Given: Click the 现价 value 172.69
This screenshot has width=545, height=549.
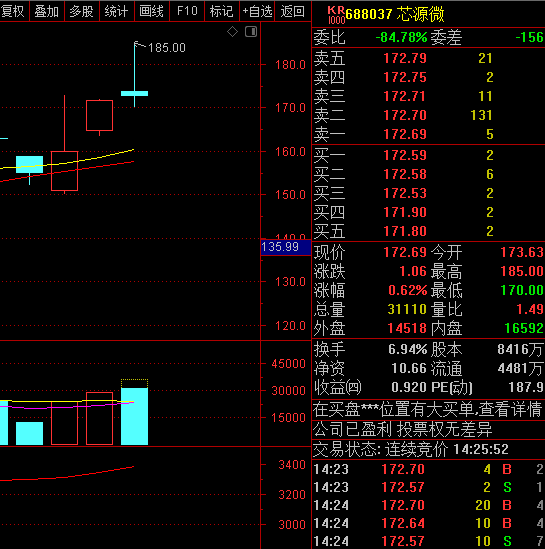Looking at the screenshot, I should [x=405, y=252].
